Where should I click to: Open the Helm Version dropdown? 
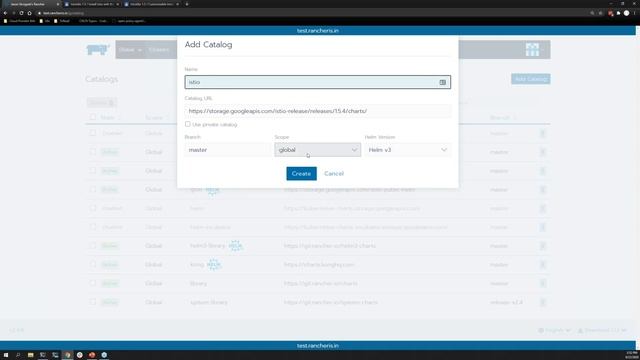tap(408, 150)
